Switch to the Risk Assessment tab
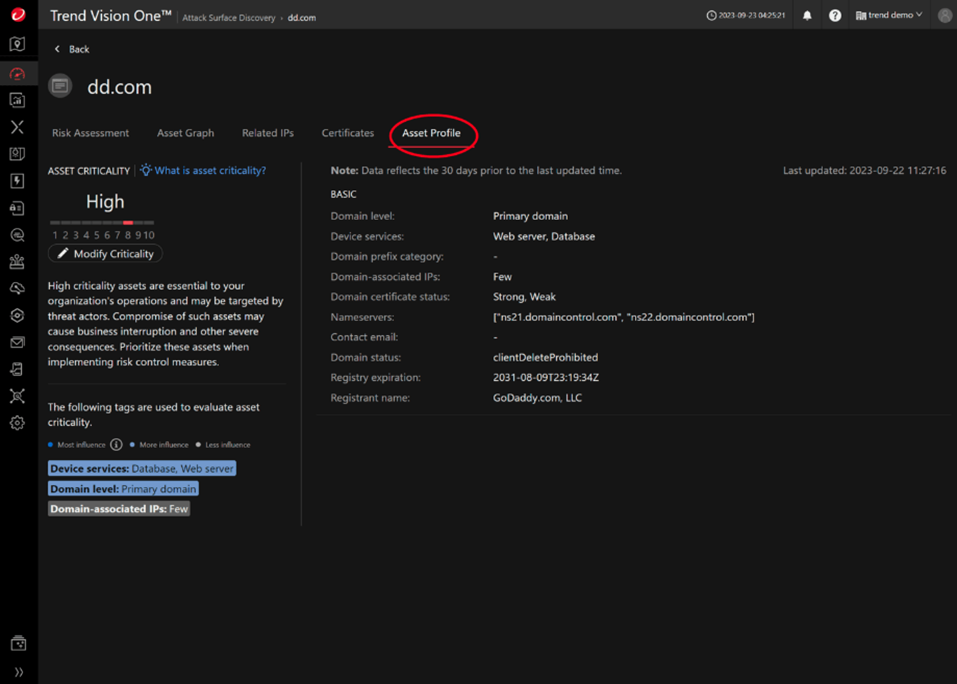This screenshot has height=684, width=957. tap(90, 133)
